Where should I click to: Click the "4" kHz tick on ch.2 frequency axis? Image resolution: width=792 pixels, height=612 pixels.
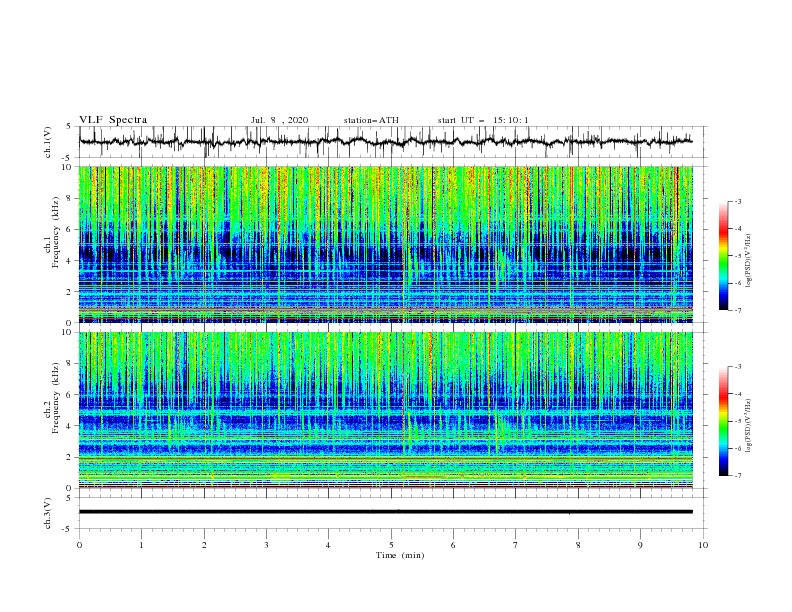70,426
